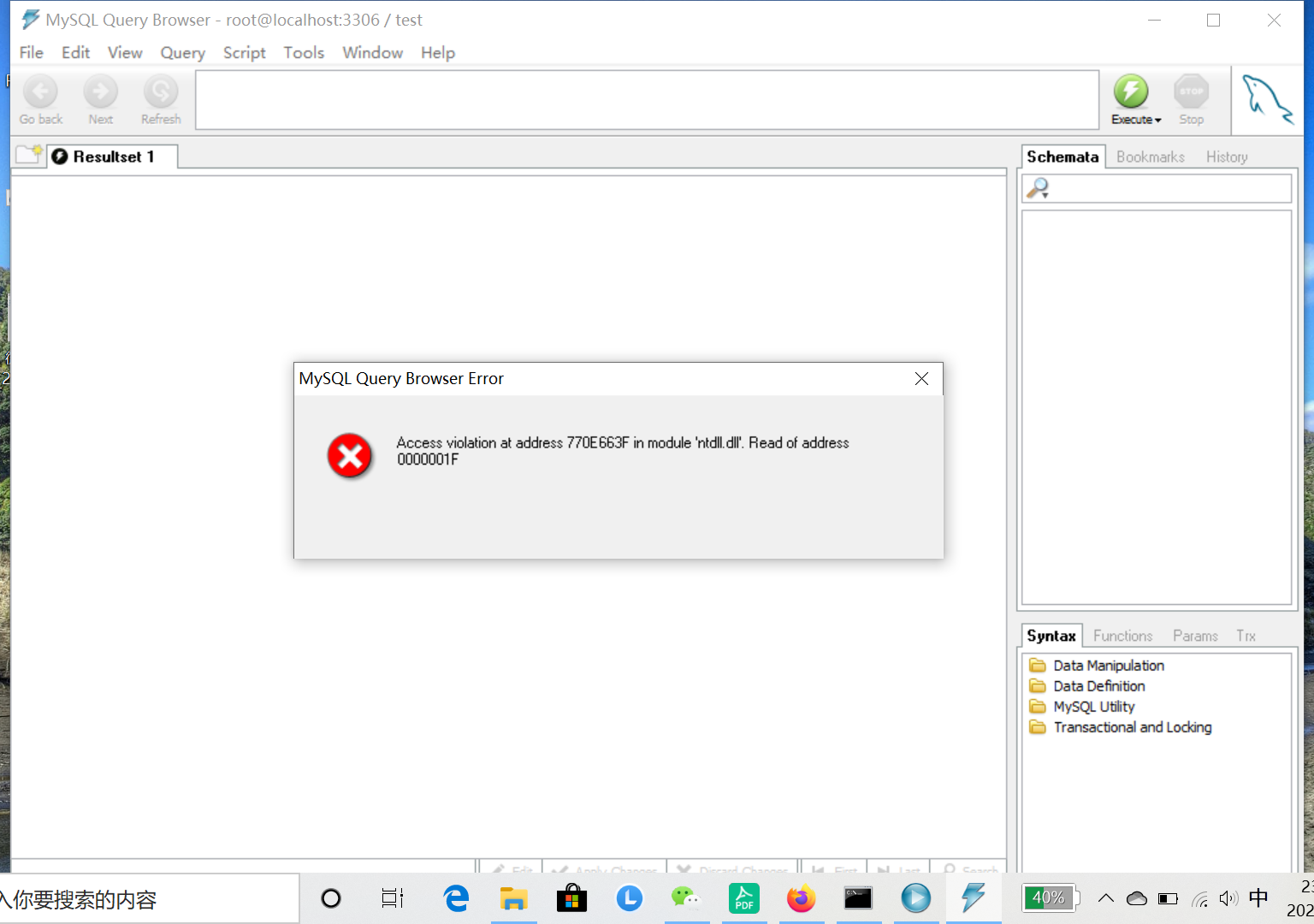This screenshot has width=1314, height=924.
Task: Click the 40% battery indicator
Action: pyautogui.click(x=1049, y=898)
